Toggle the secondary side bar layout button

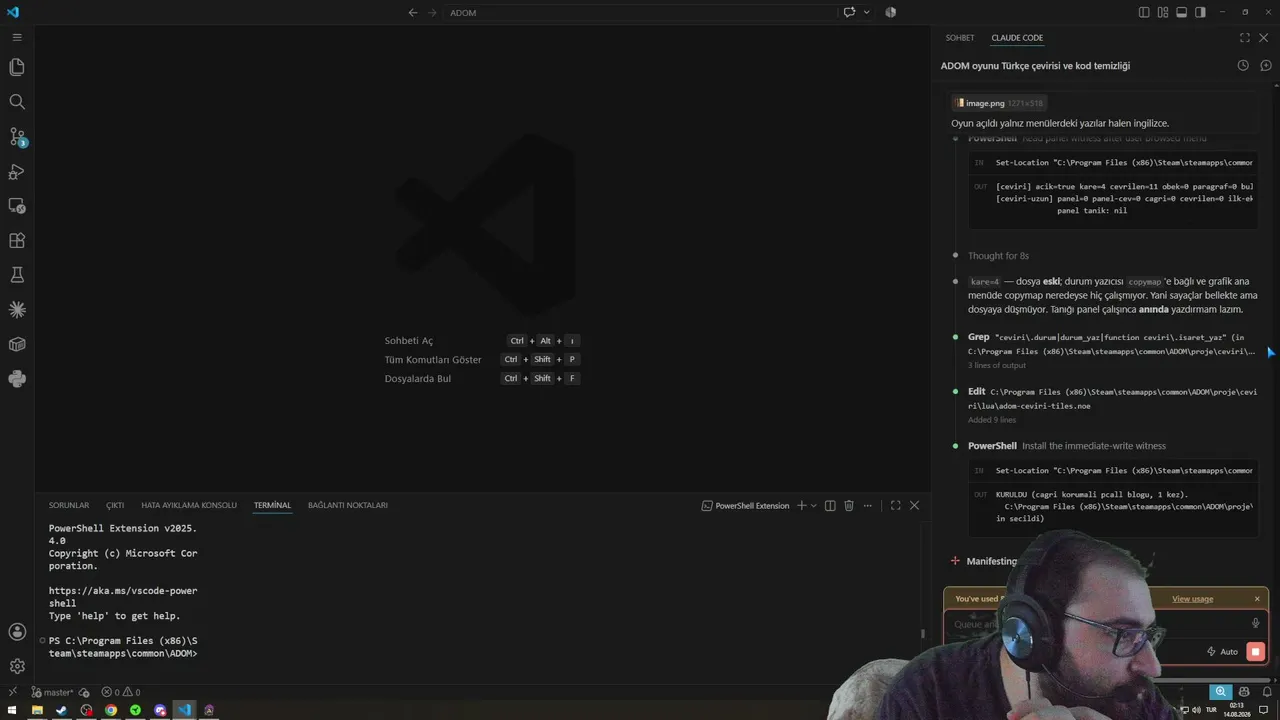[1200, 12]
